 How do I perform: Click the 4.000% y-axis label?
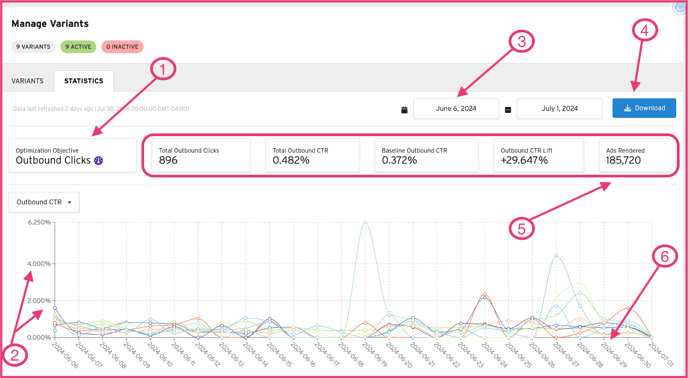(39, 263)
